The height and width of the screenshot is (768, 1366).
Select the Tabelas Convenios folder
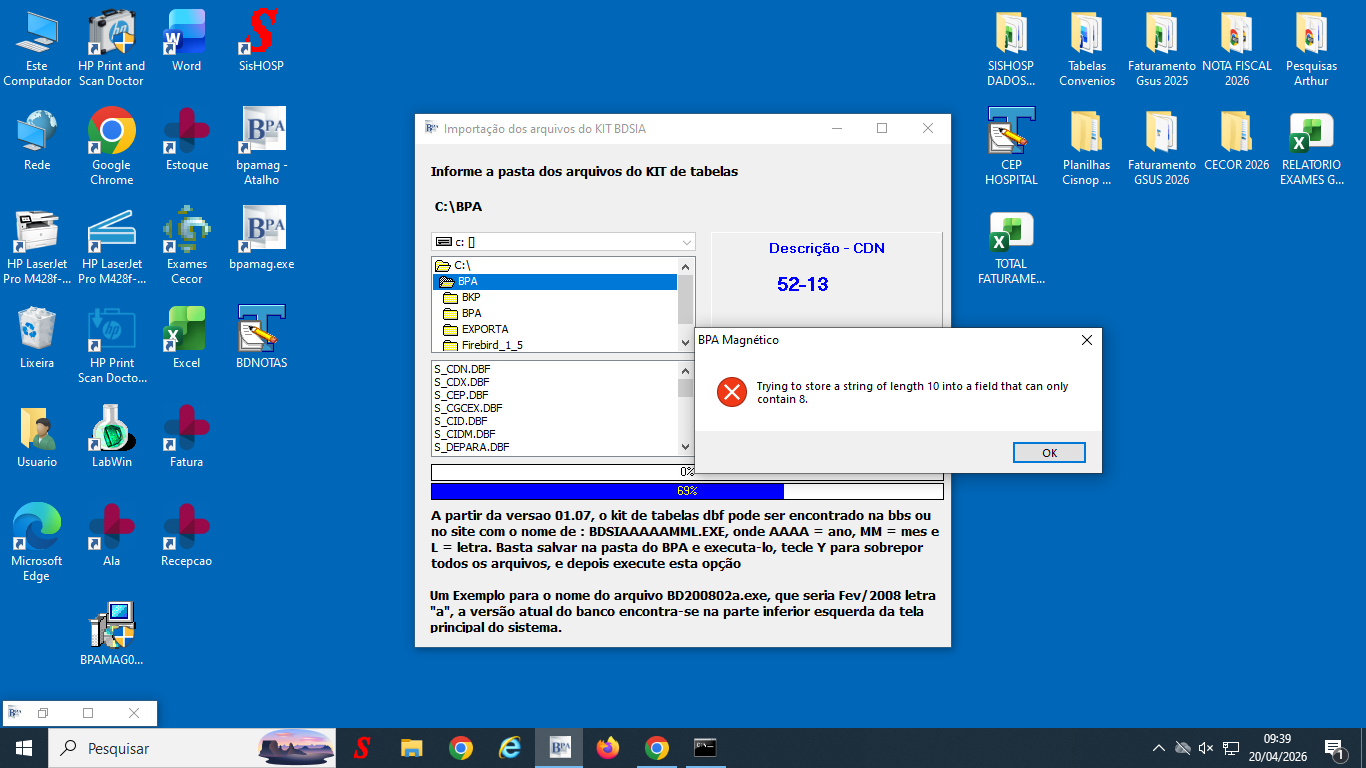point(1087,48)
